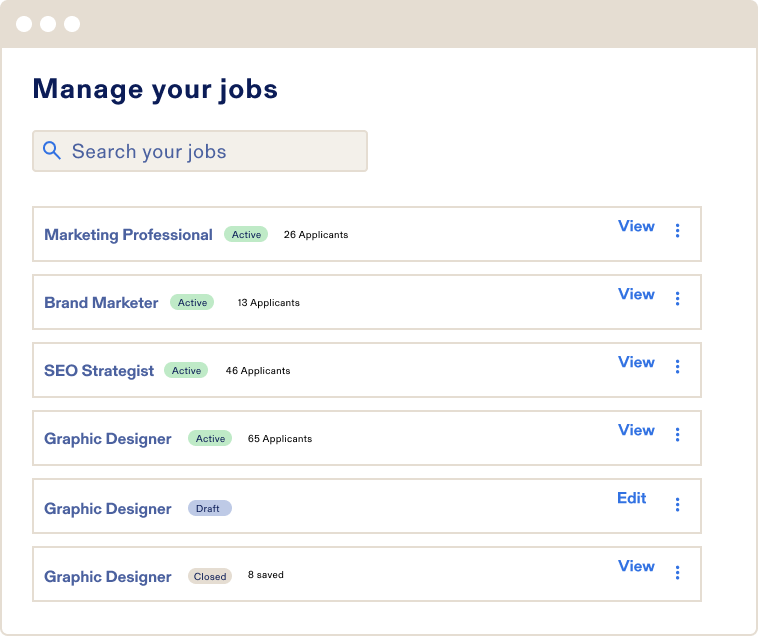The image size is (758, 636).
Task: Edit the draft Graphic Designer job
Action: 631,498
